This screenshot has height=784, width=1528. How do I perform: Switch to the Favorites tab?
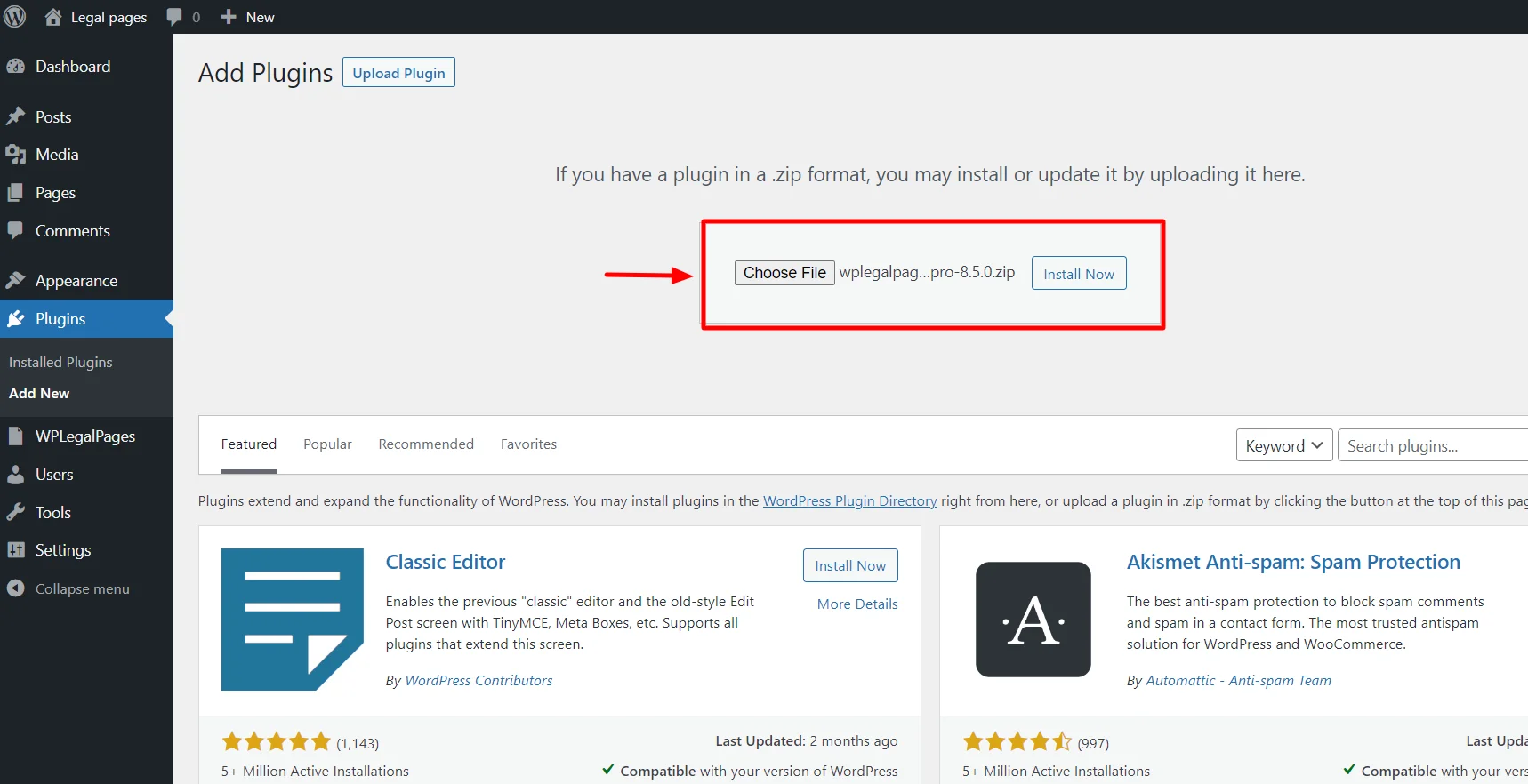(528, 444)
